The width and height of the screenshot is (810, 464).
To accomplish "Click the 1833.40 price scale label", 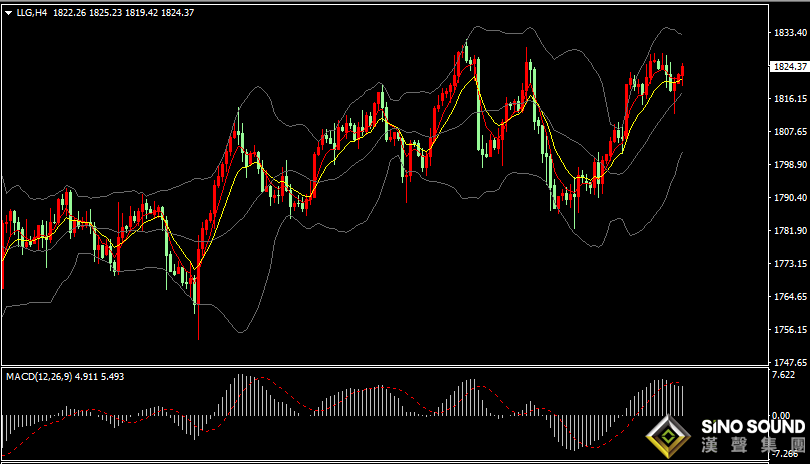I will coord(790,33).
